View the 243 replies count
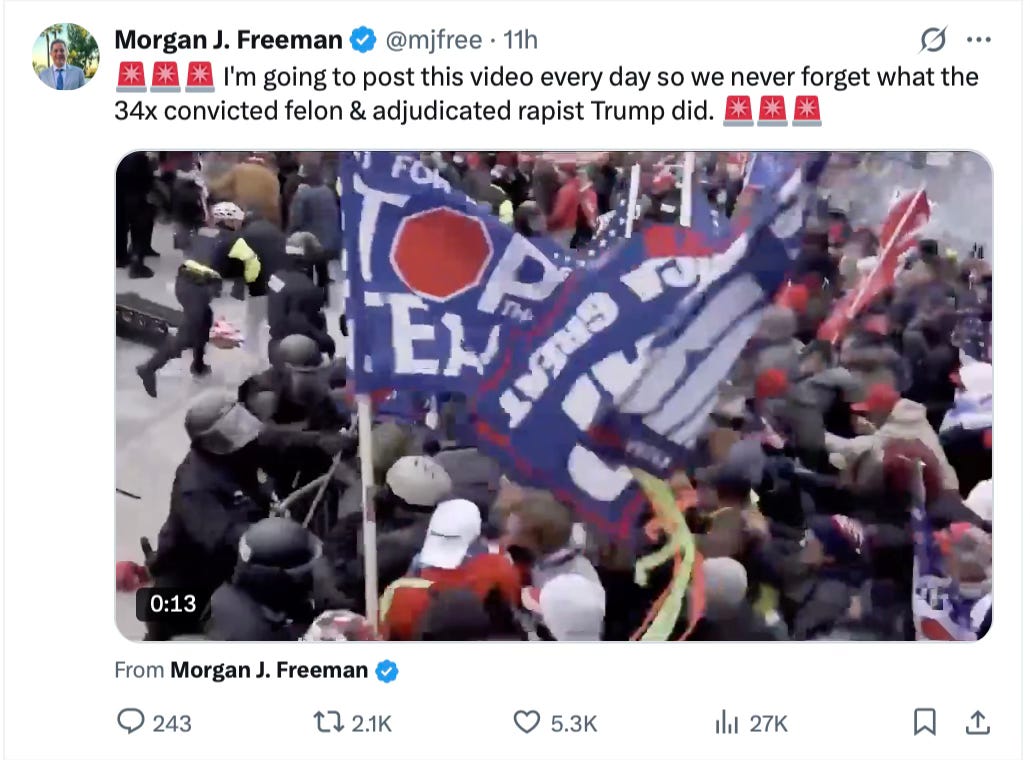 172,723
